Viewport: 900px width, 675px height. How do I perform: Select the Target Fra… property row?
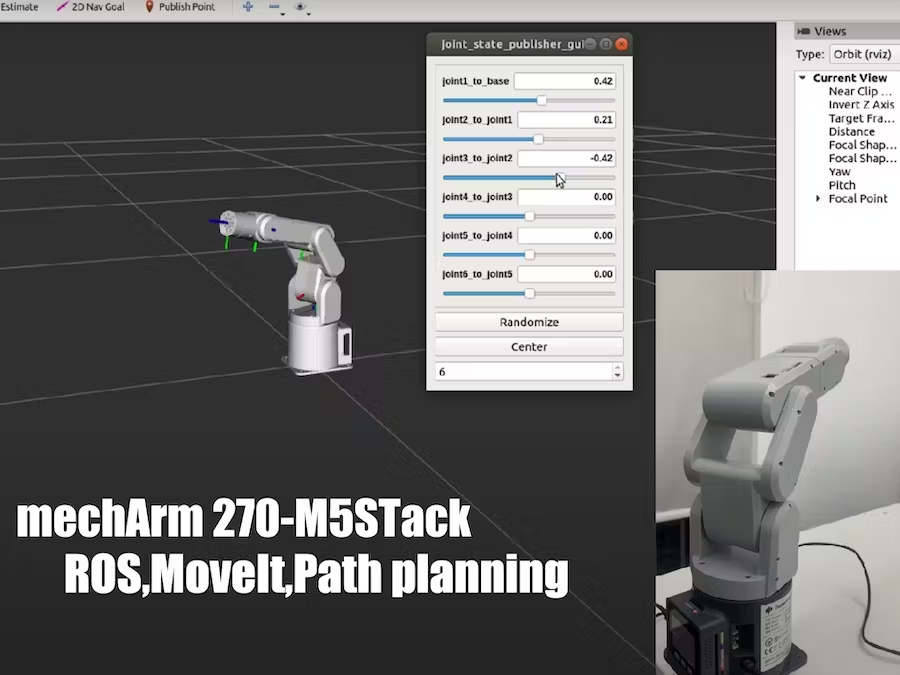pos(861,118)
